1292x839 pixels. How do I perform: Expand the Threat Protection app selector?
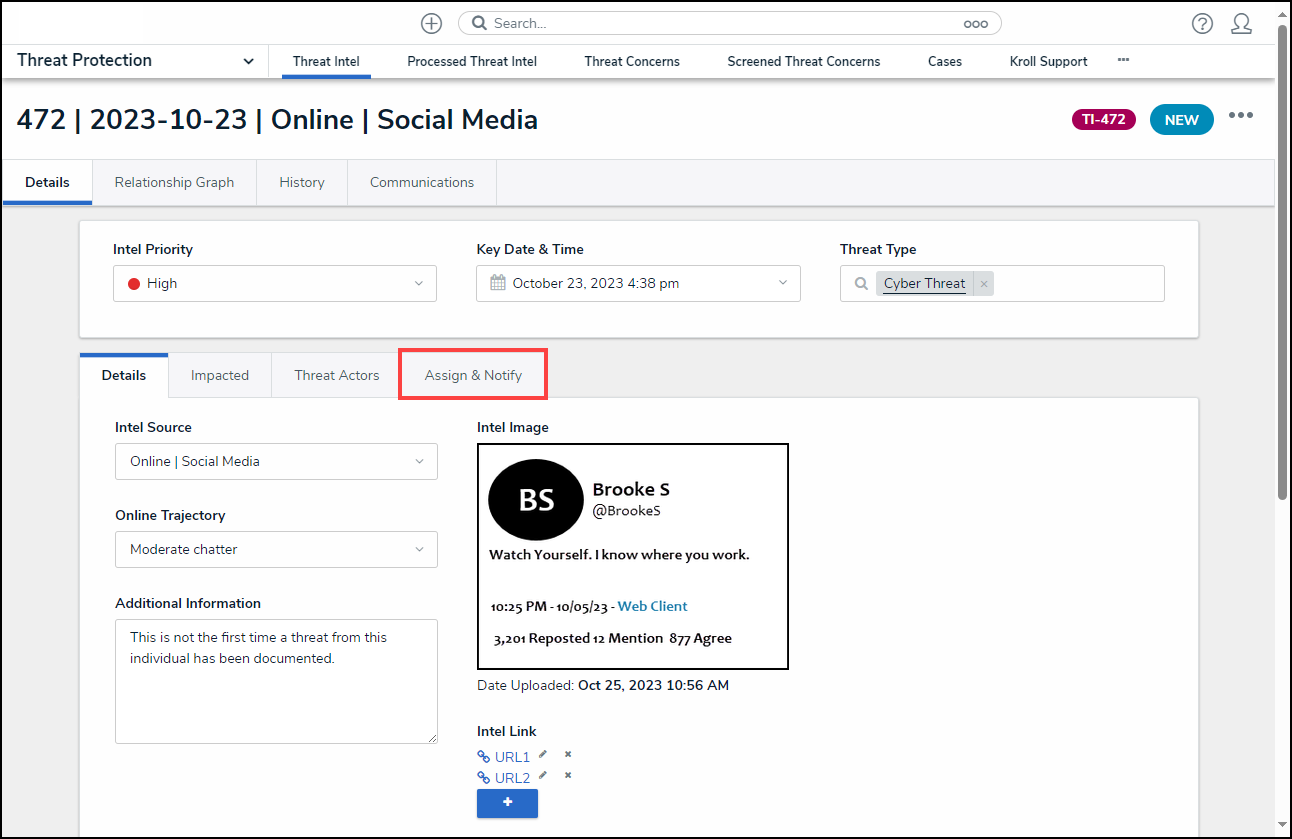point(248,61)
